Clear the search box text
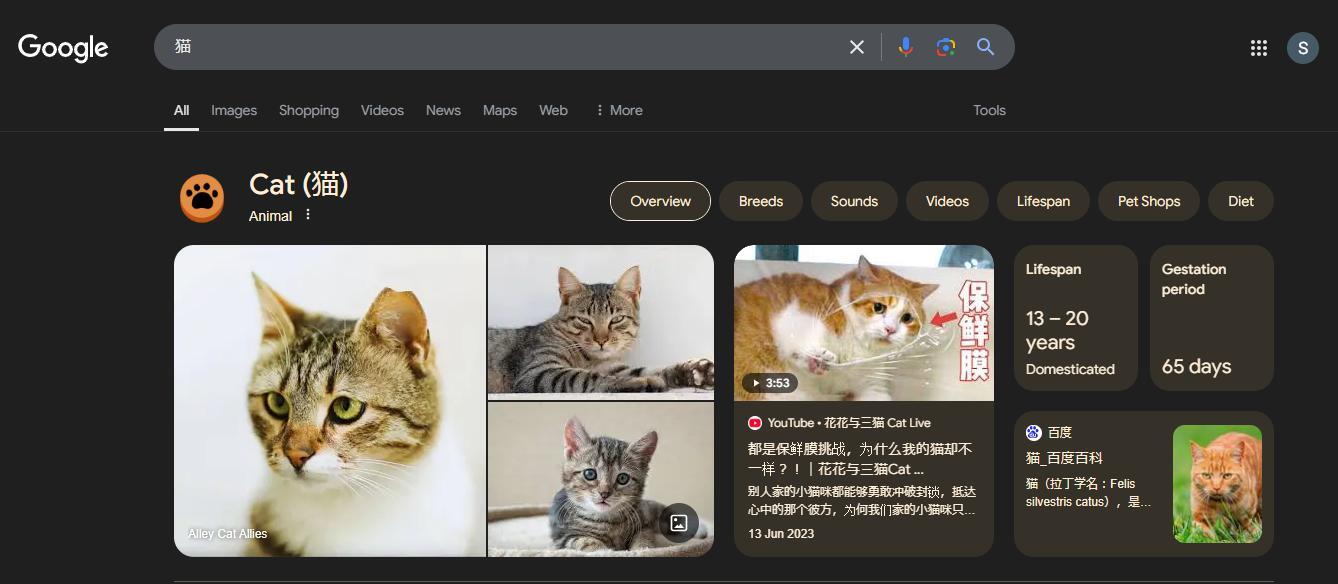The height and width of the screenshot is (584, 1338). point(856,47)
